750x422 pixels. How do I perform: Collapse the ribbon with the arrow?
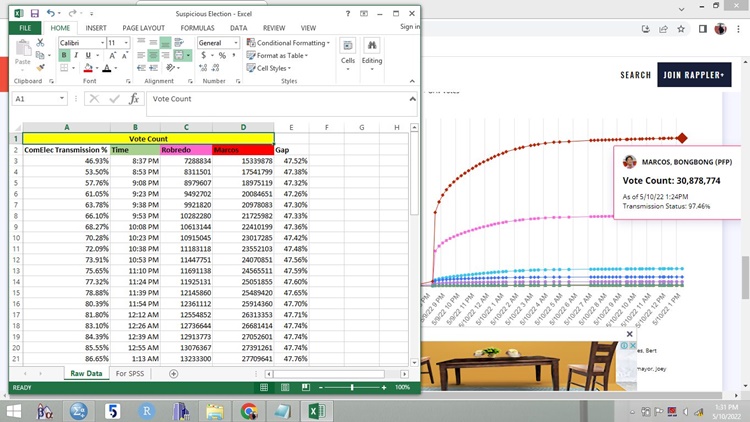tap(412, 81)
